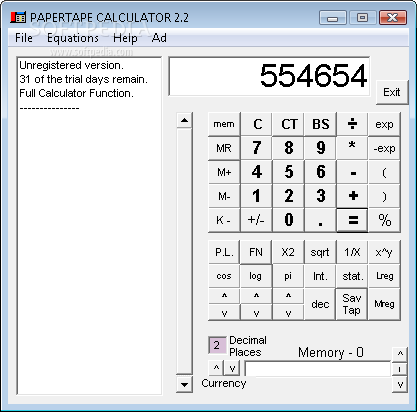This screenshot has width=417, height=412.
Task: Click the sqrt button
Action: click(320, 252)
